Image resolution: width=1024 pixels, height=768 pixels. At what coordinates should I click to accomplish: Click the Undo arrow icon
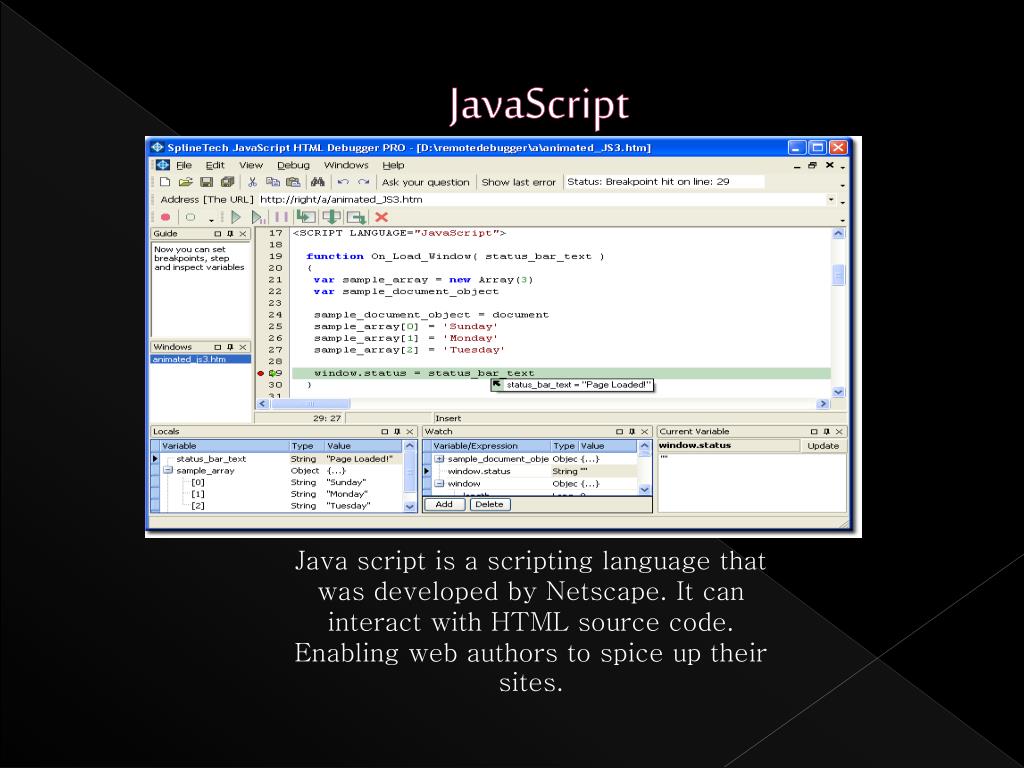click(x=344, y=182)
